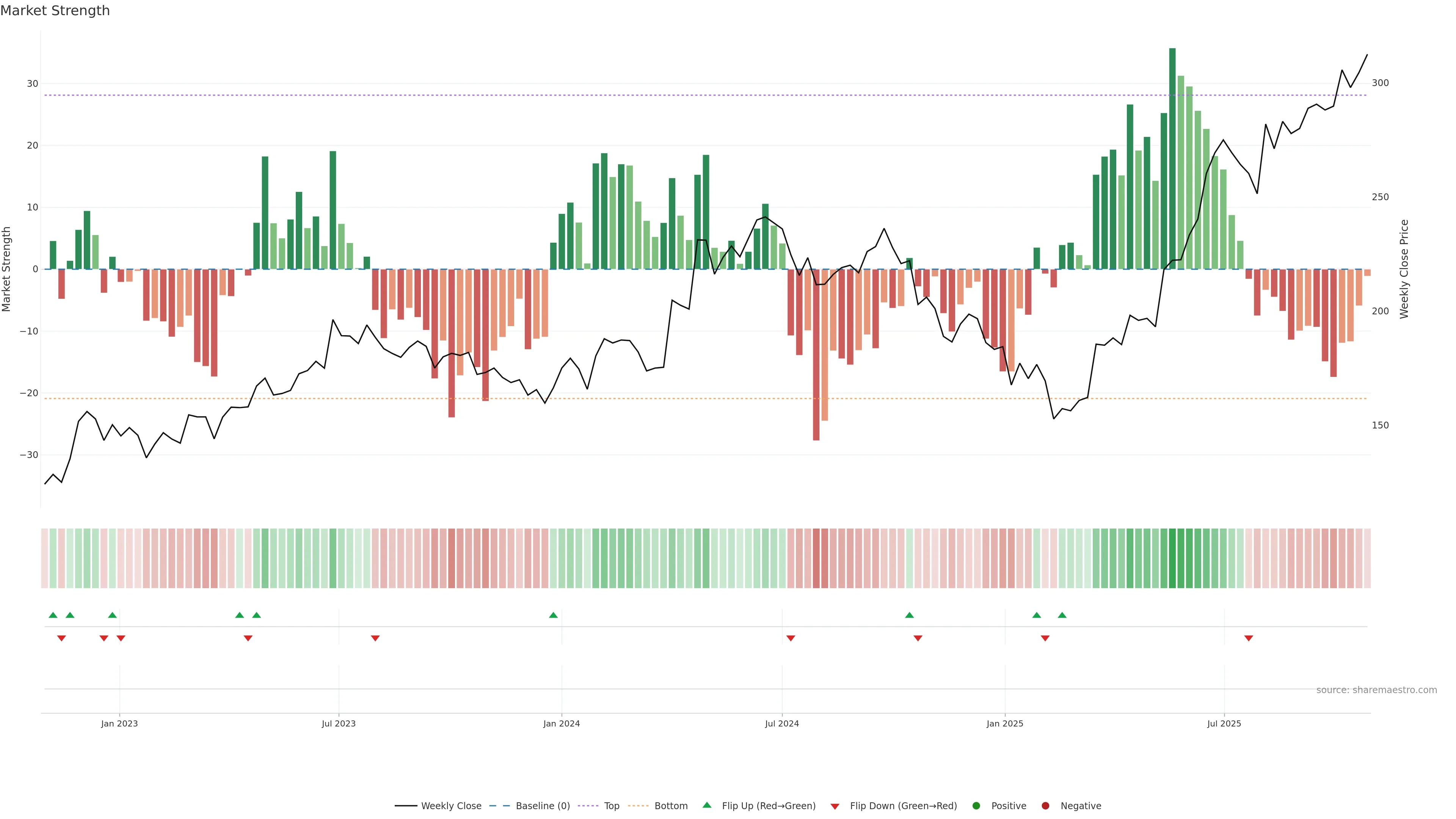
Task: Click the Weekly Close Price axis title
Action: tap(1404, 269)
